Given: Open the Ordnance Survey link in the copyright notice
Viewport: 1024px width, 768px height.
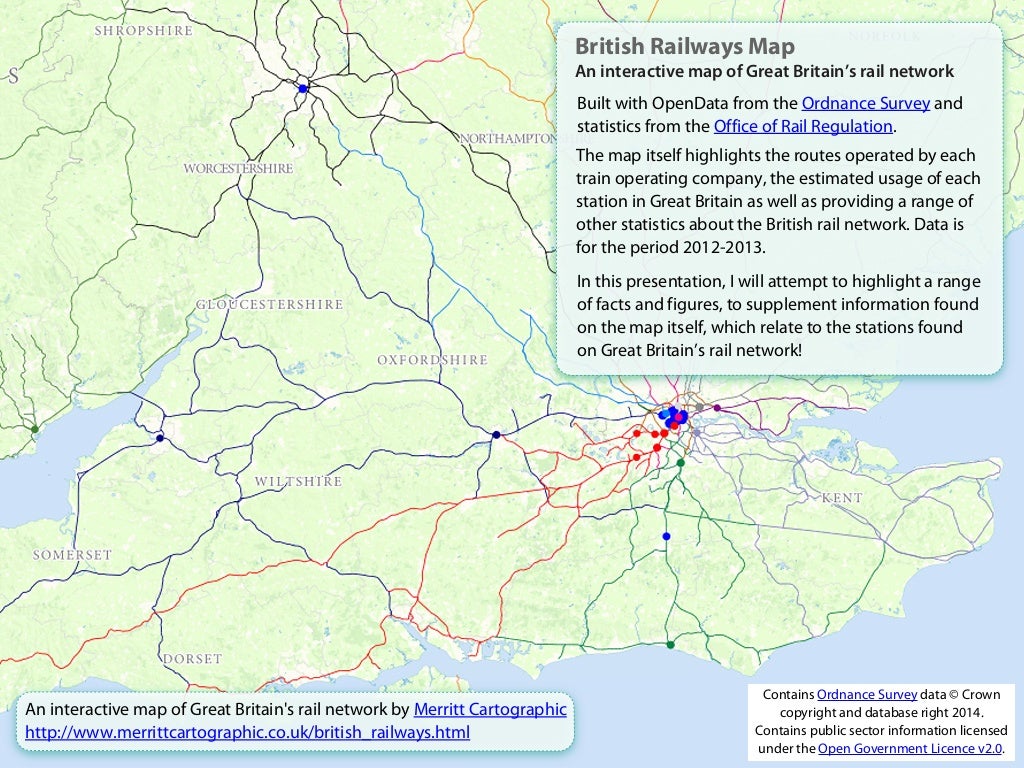Looking at the screenshot, I should click(x=867, y=695).
